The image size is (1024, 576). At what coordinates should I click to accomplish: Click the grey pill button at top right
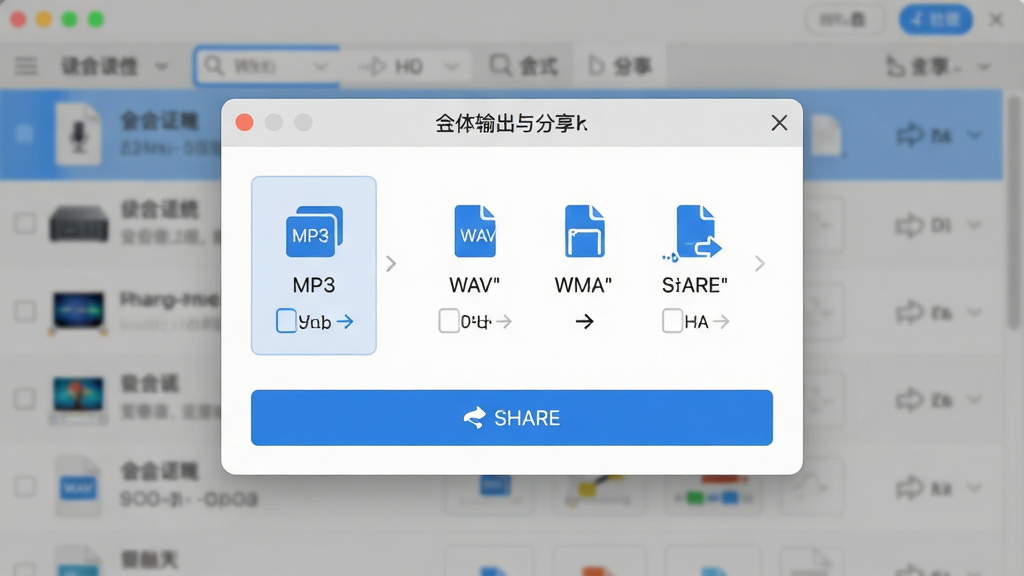pos(843,20)
